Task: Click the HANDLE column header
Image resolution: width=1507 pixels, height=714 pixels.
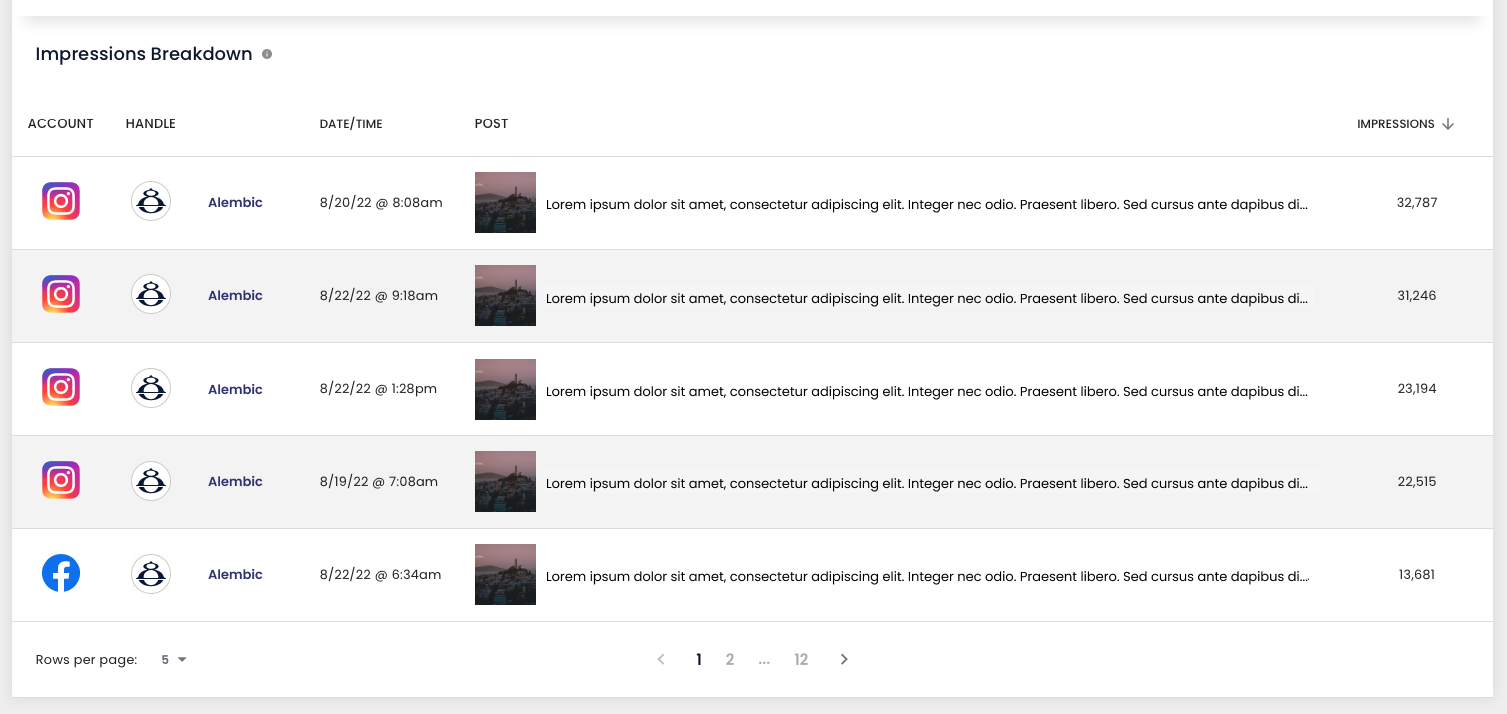Action: 151,124
